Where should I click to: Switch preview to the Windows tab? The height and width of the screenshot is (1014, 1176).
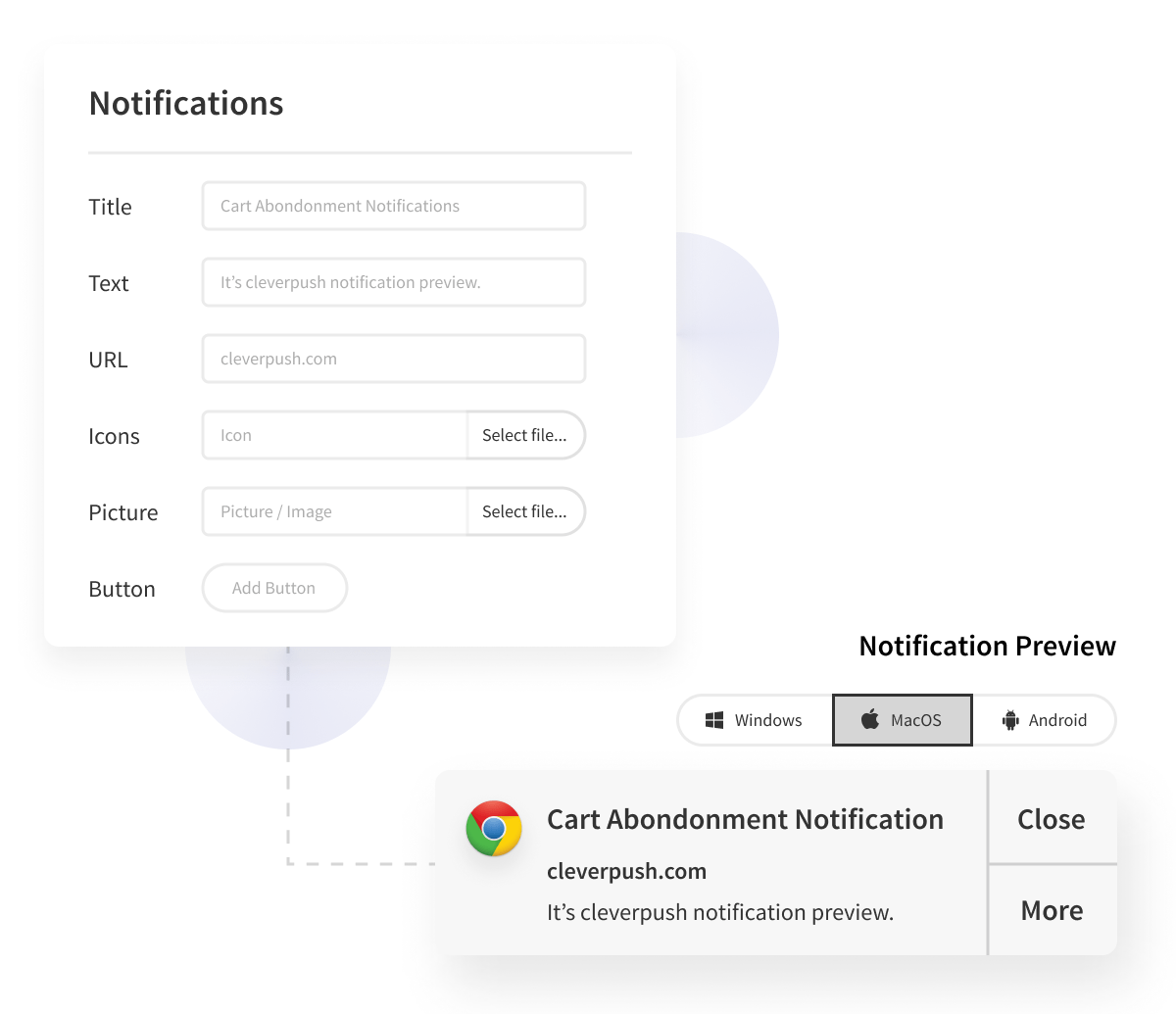click(756, 720)
